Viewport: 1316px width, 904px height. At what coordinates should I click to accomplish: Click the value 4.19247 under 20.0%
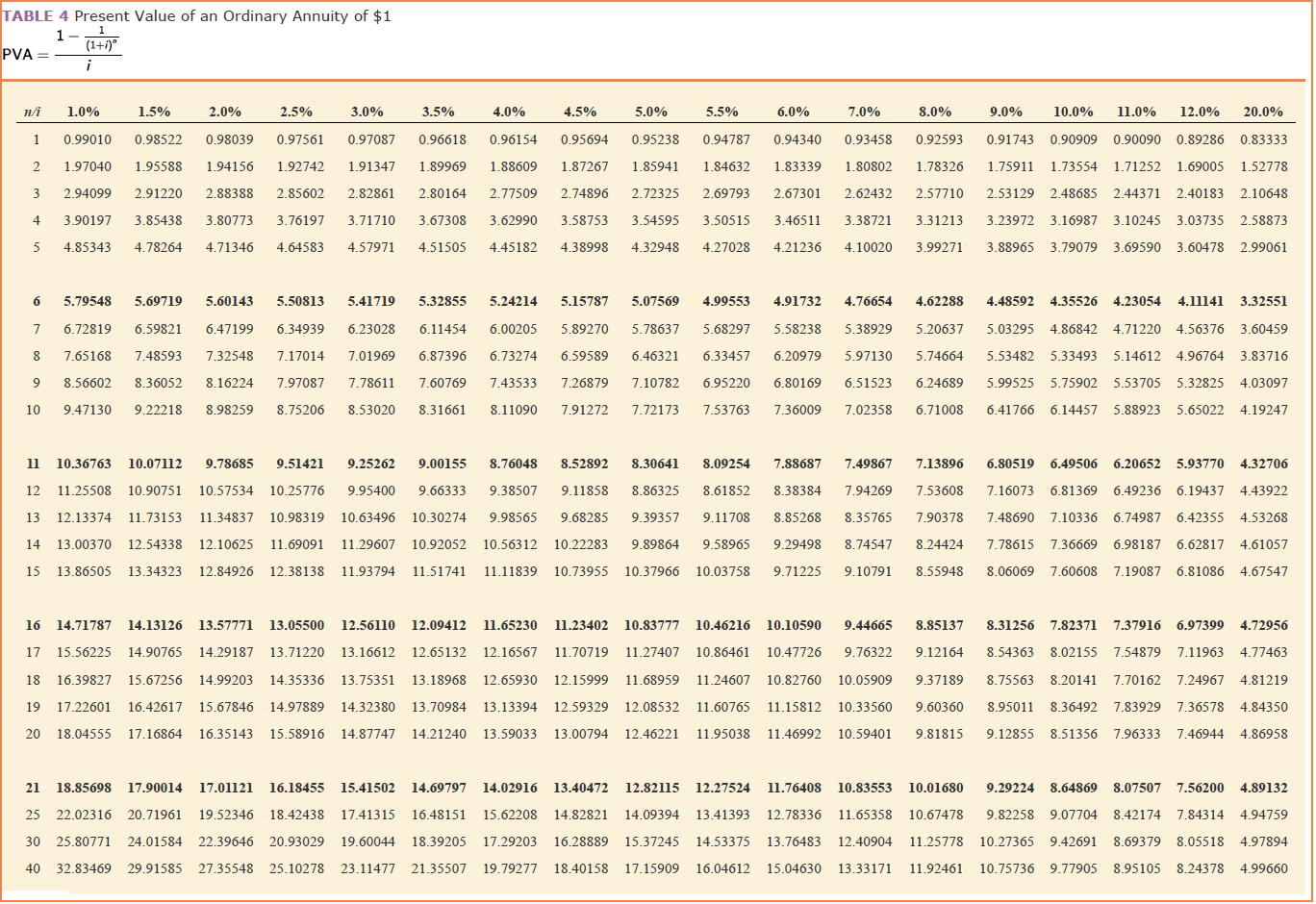[x=1262, y=408]
